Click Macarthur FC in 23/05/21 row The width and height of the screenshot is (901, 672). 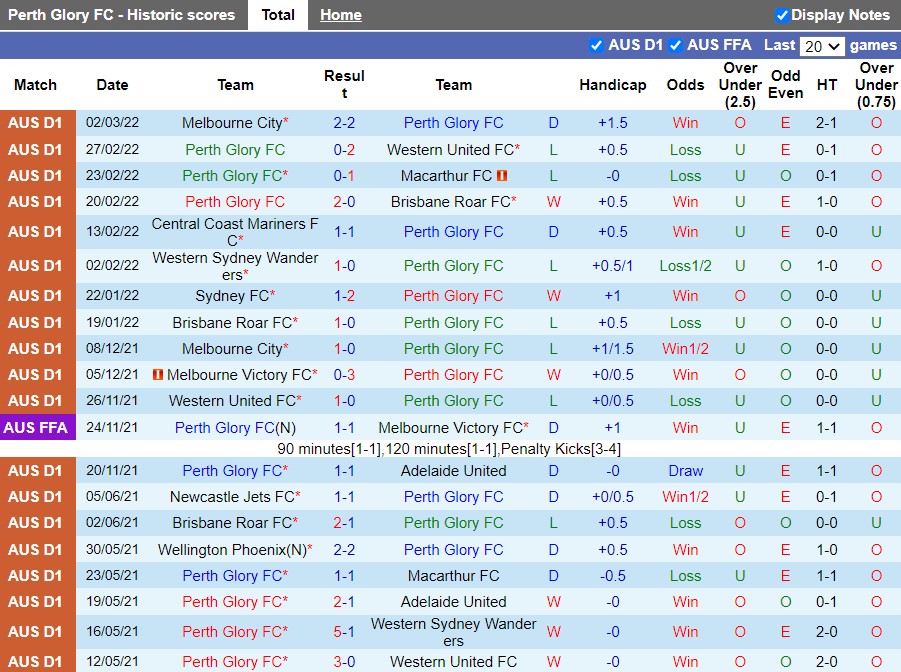pyautogui.click(x=453, y=576)
